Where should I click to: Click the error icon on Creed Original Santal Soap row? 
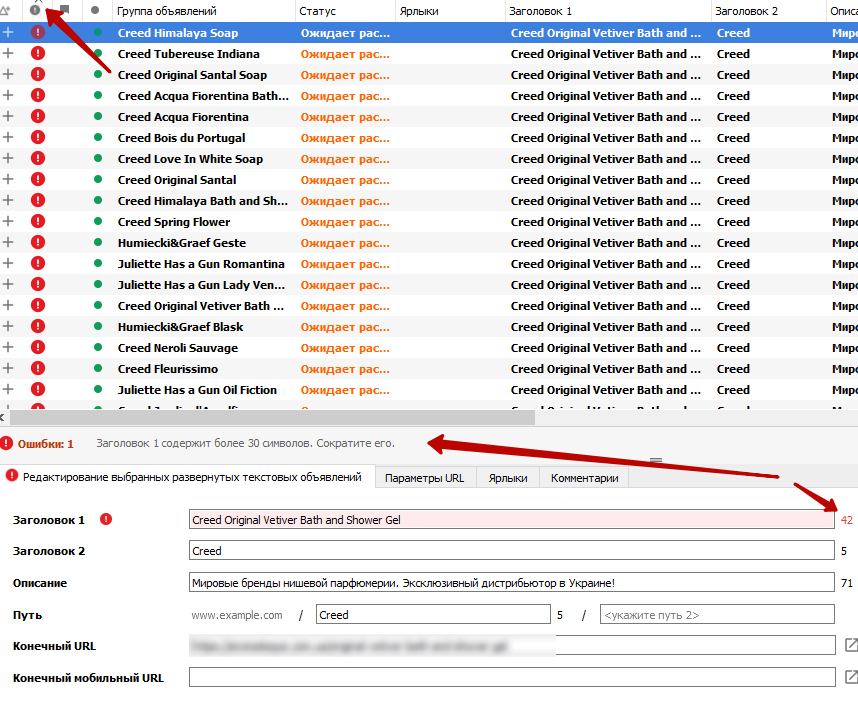click(38, 74)
